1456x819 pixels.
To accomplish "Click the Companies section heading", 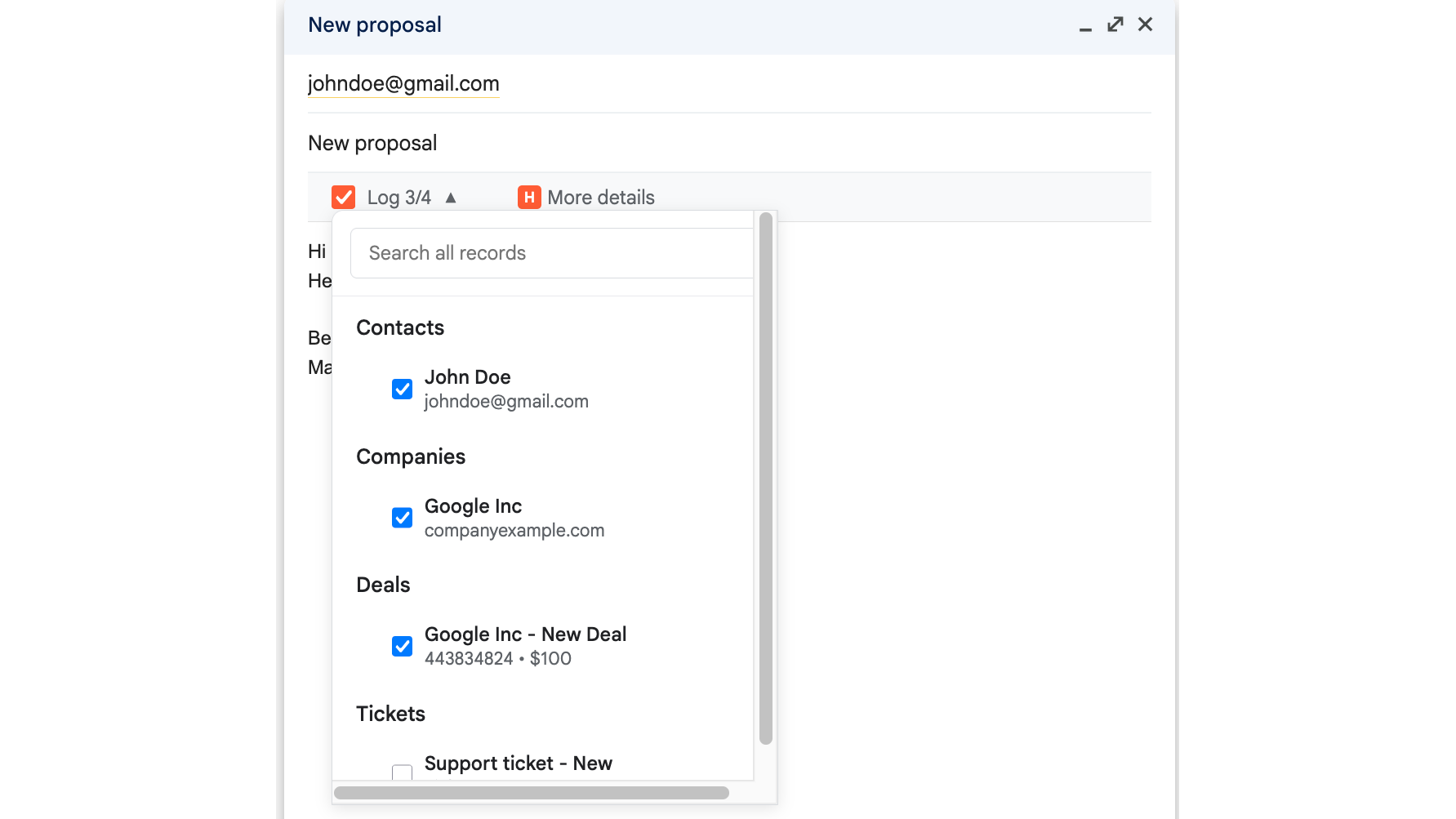I will 411,456.
